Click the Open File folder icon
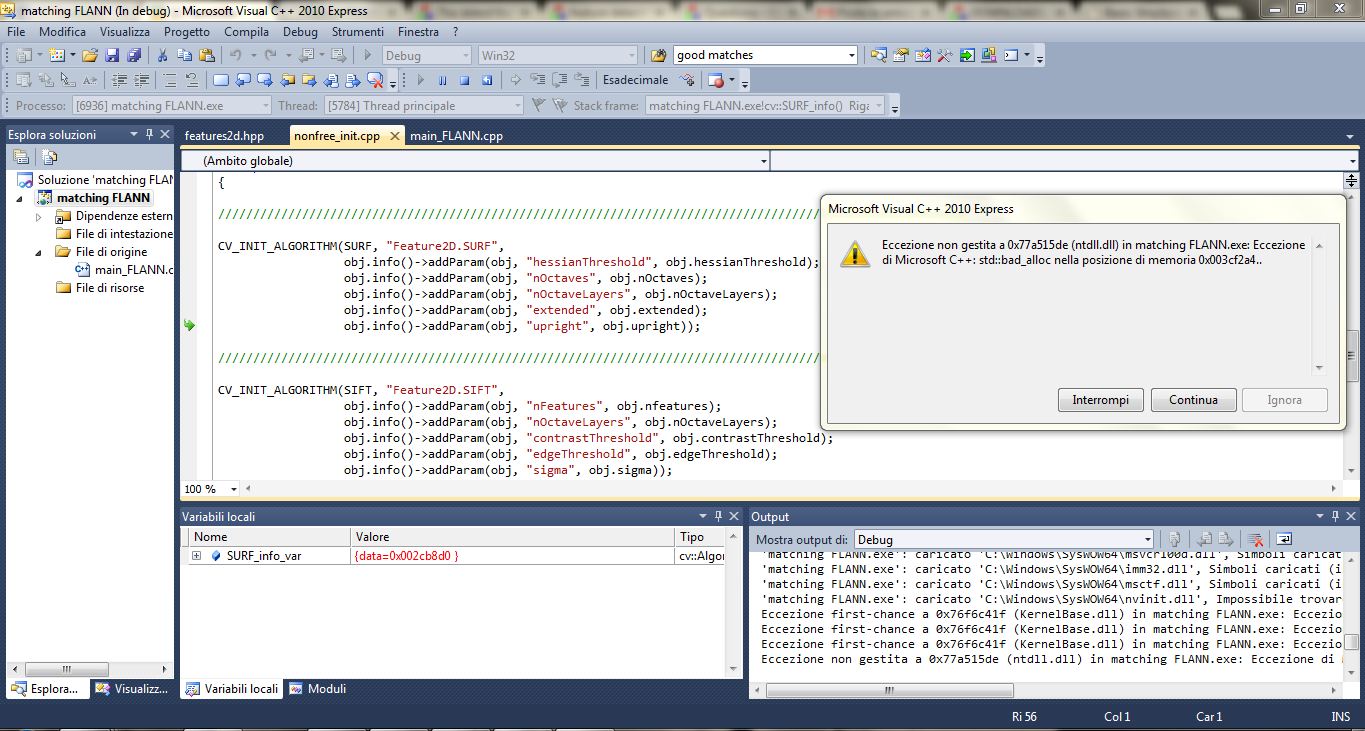 tap(89, 55)
